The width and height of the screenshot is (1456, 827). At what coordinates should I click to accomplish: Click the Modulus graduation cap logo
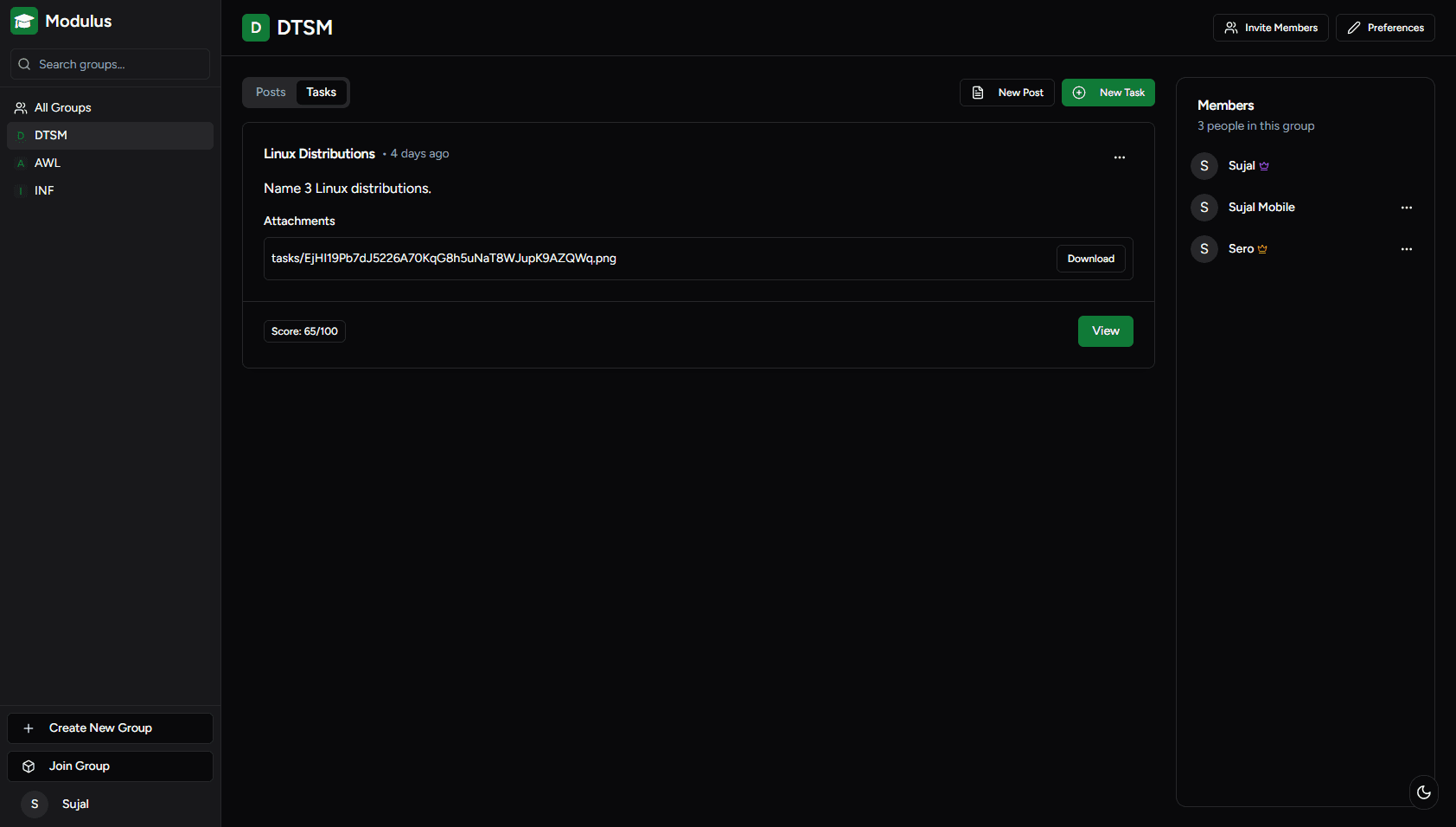[x=24, y=21]
